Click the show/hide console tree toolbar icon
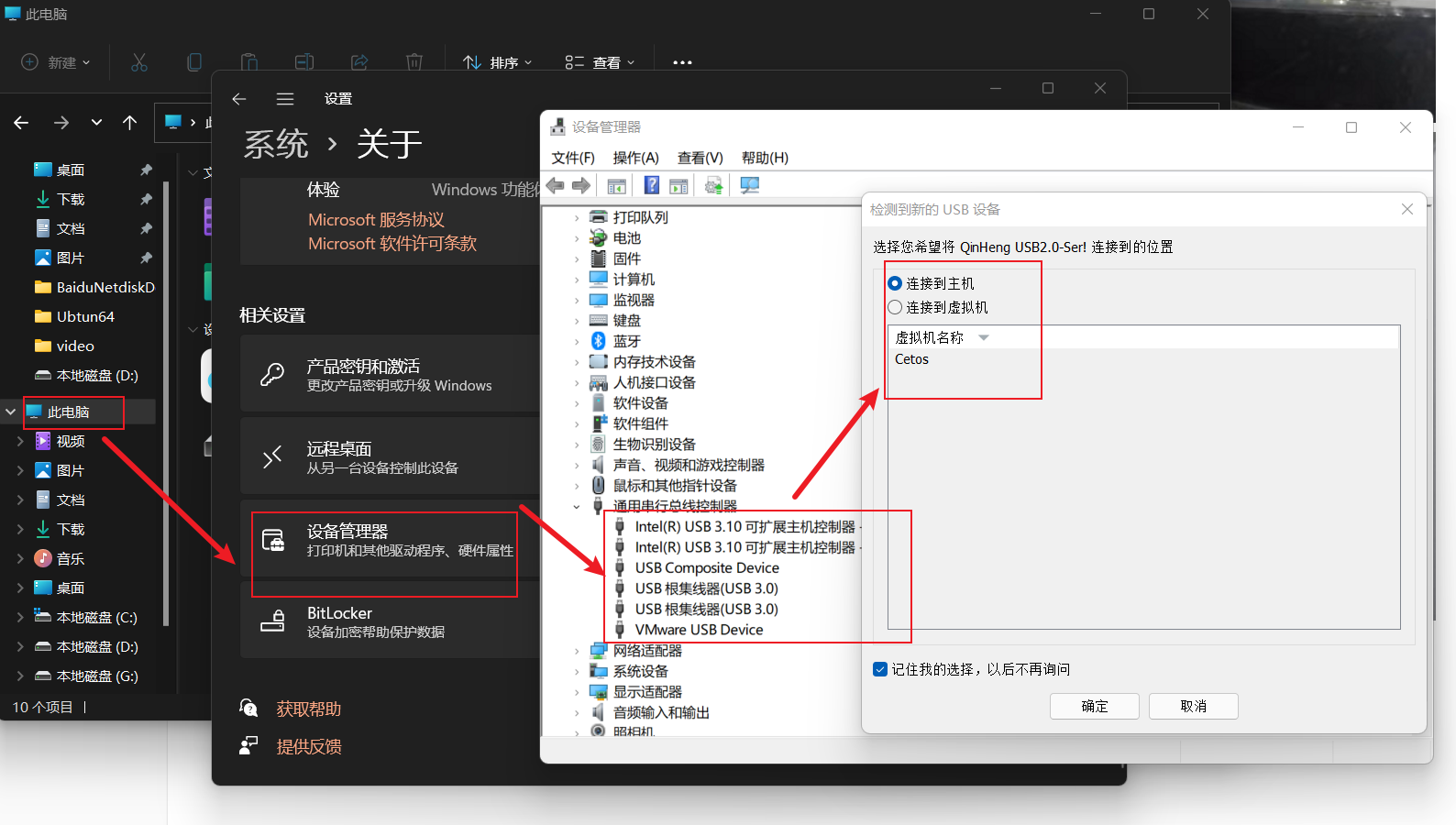The image size is (1456, 825). [617, 186]
